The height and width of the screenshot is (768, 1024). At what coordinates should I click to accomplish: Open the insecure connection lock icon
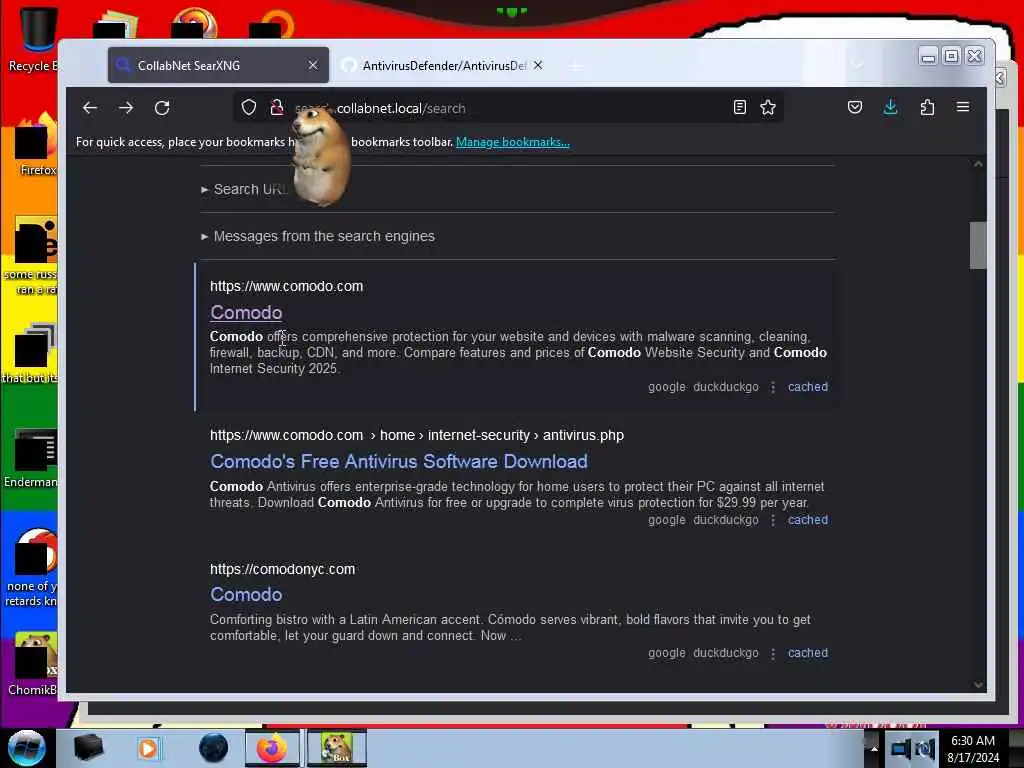[x=277, y=108]
